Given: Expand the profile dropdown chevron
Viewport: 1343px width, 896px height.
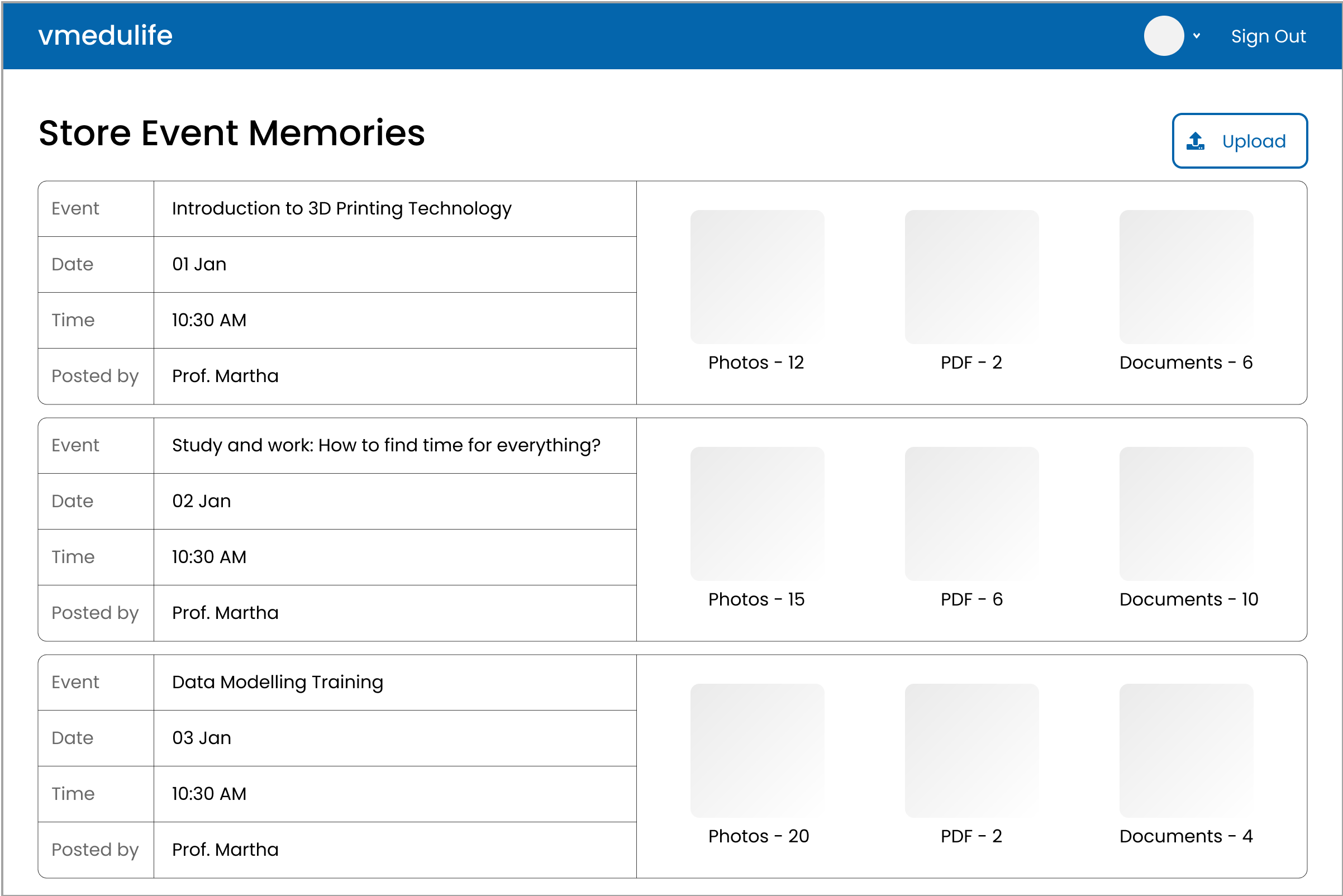Looking at the screenshot, I should coord(1197,36).
